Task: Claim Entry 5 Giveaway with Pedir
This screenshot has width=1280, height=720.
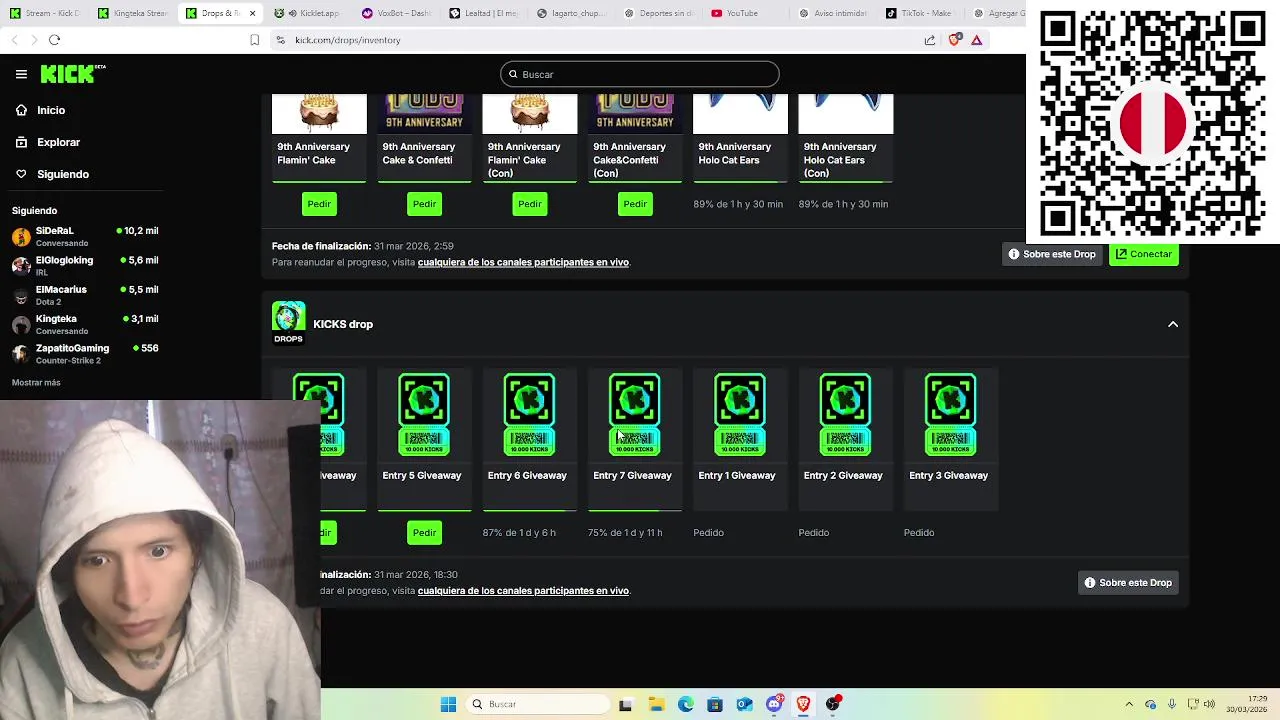Action: point(424,533)
